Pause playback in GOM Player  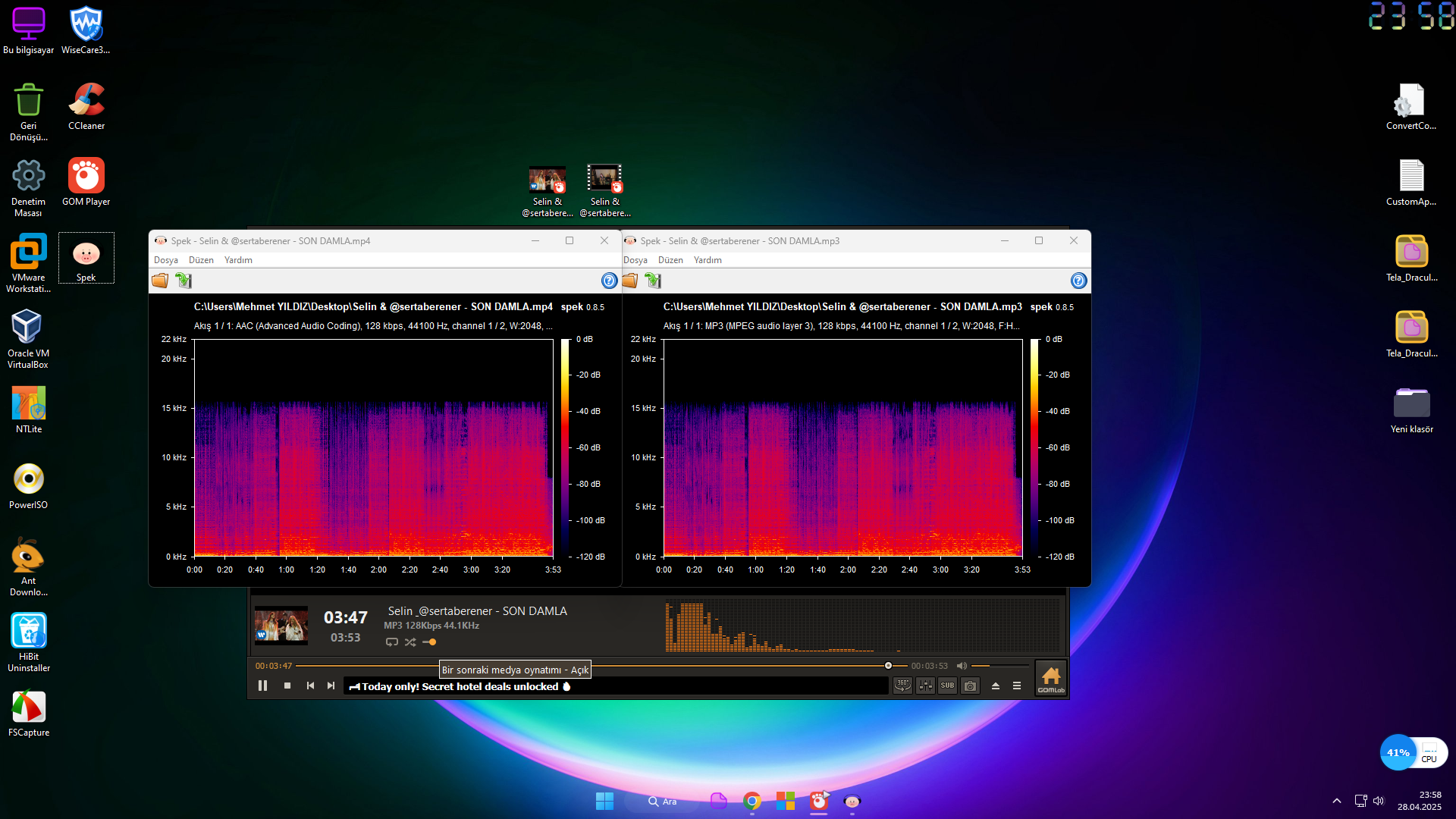point(262,686)
